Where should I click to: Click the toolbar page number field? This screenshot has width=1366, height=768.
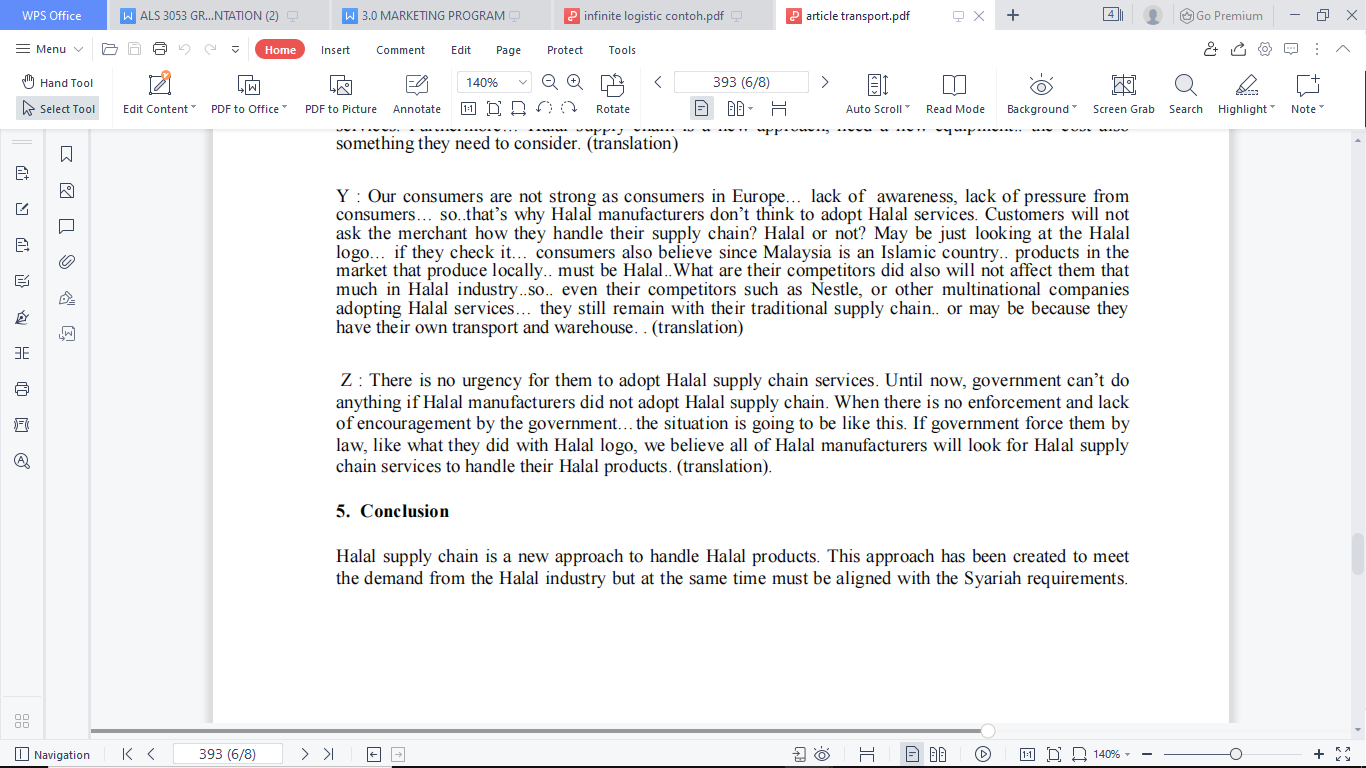pyautogui.click(x=741, y=82)
